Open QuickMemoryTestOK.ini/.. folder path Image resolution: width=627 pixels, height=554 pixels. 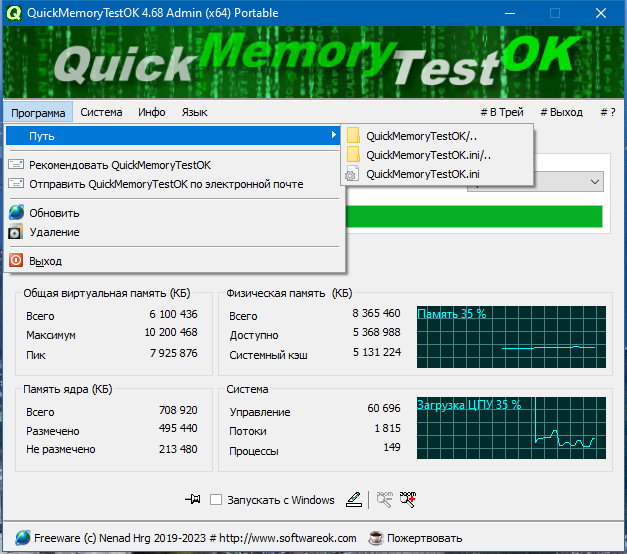coord(437,155)
